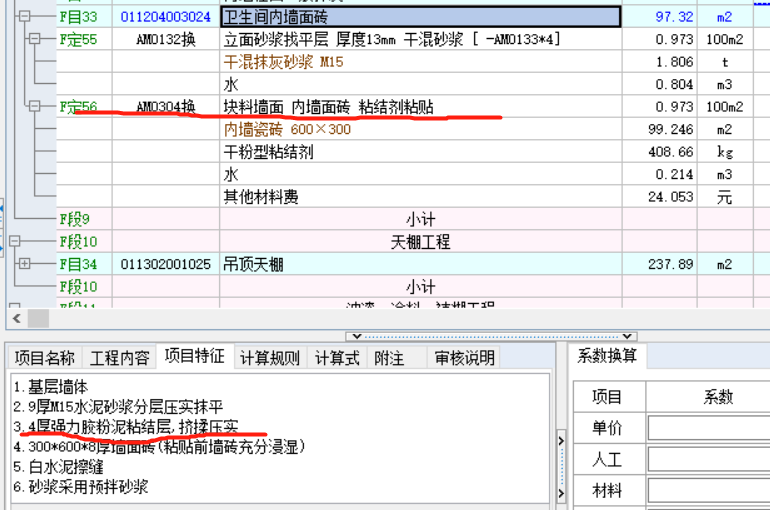Click the 系数 column header
This screenshot has width=770, height=510.
pyautogui.click(x=718, y=397)
